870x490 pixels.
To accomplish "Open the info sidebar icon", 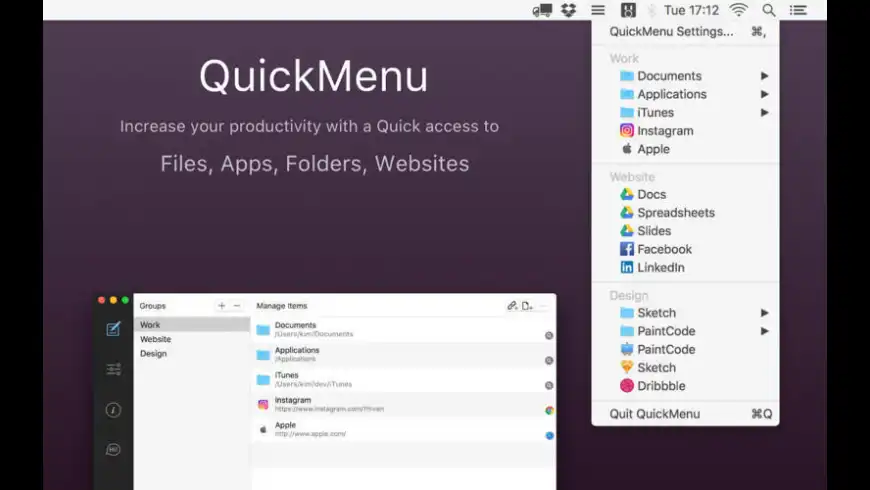I will 113,410.
